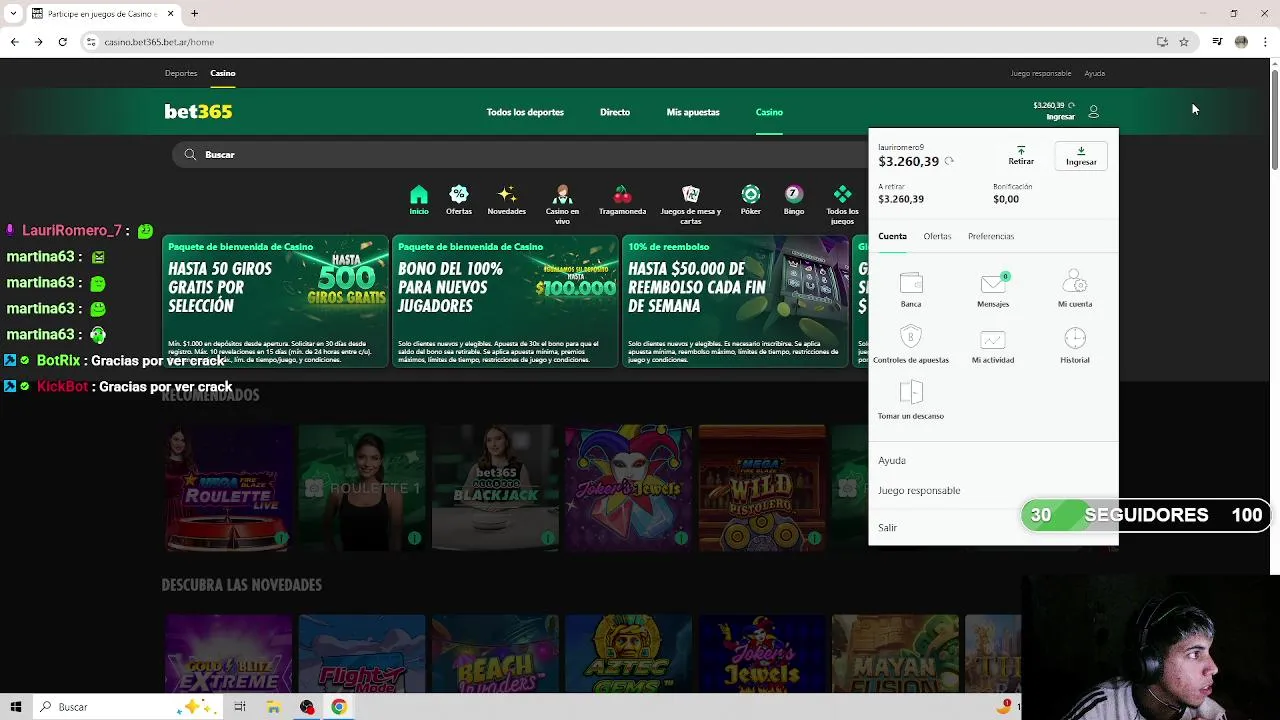Open Juego responsable link in account panel

[x=919, y=491]
